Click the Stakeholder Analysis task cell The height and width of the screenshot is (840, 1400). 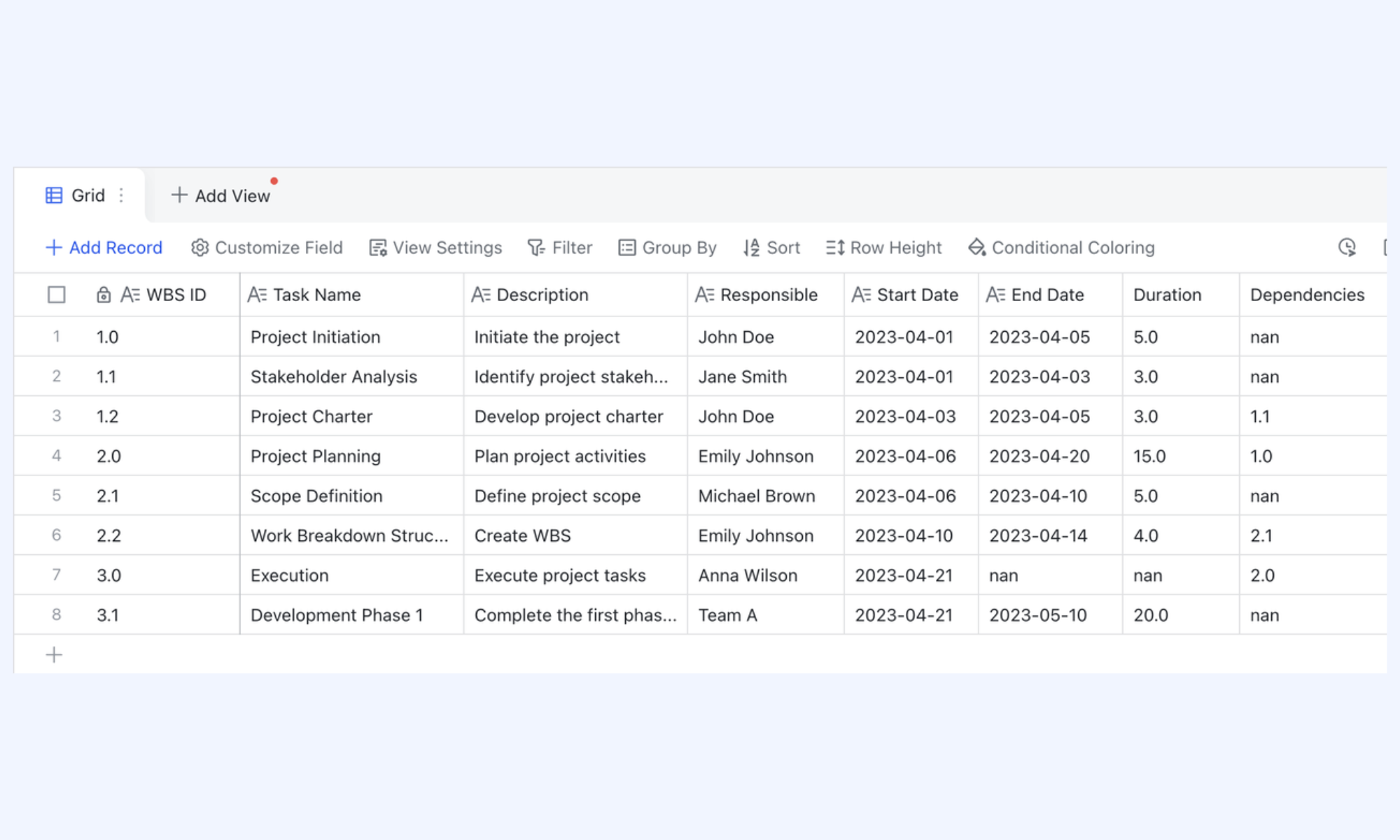point(351,377)
